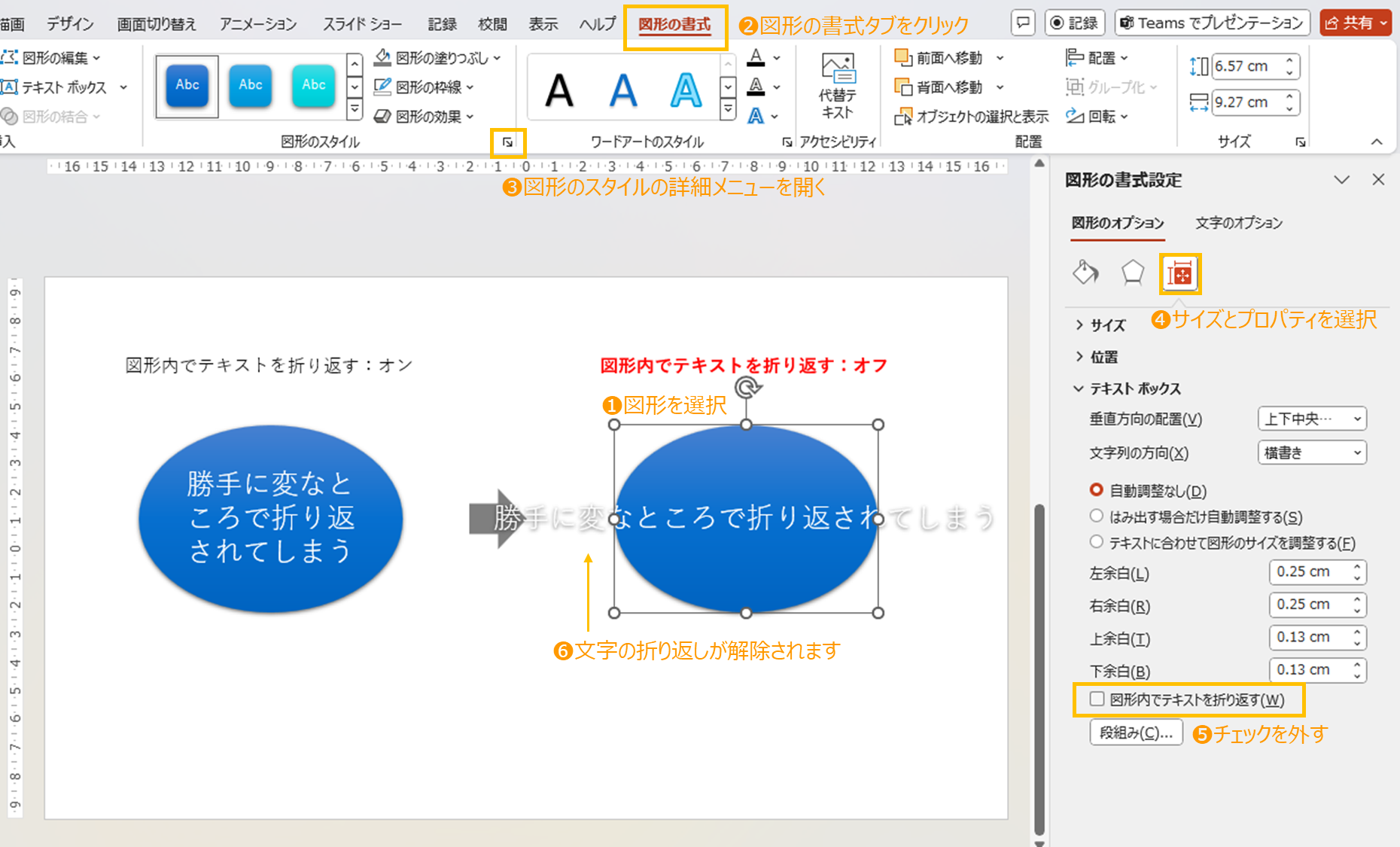Image resolution: width=1400 pixels, height=847 pixels.
Task: Select the dark blue Abc shape style
Action: click(187, 86)
